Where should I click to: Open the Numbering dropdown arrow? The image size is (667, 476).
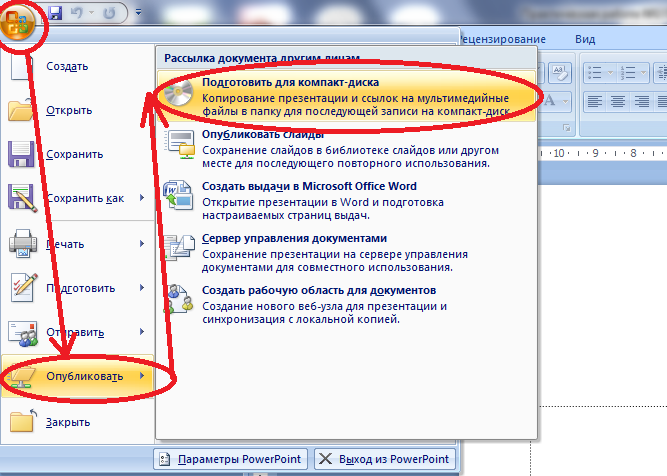[x=644, y=73]
